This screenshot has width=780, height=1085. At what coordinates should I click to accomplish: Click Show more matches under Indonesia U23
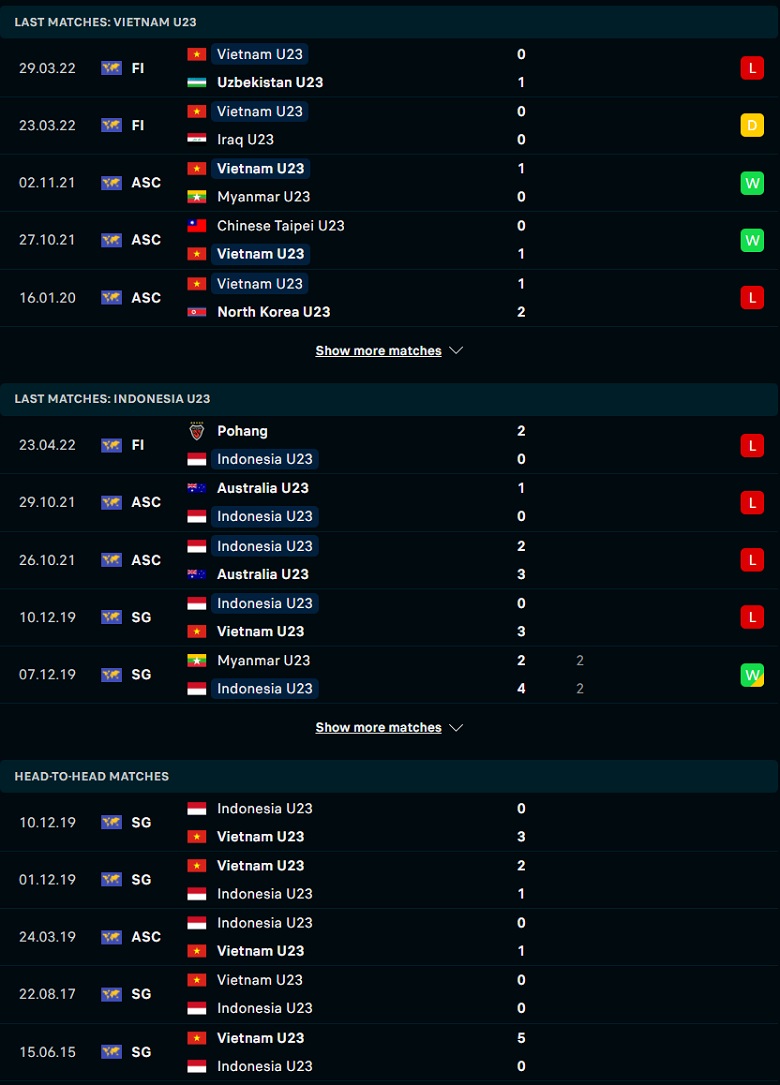coord(379,728)
